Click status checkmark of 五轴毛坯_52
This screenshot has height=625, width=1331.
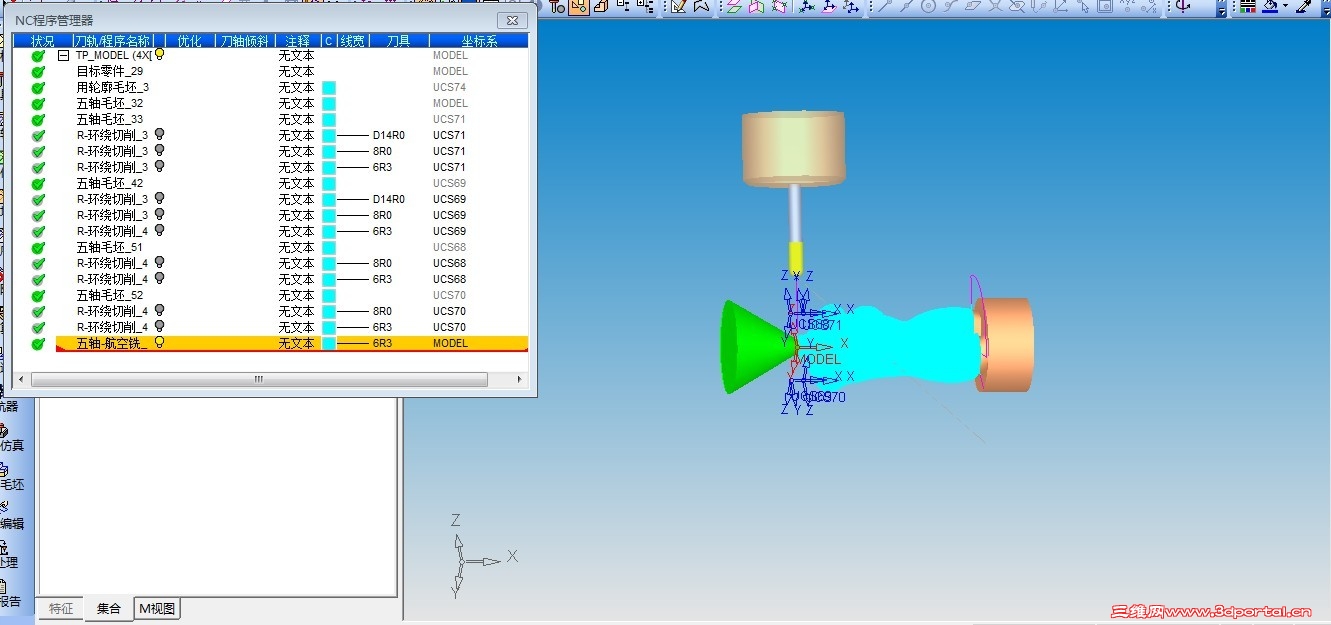pyautogui.click(x=39, y=296)
